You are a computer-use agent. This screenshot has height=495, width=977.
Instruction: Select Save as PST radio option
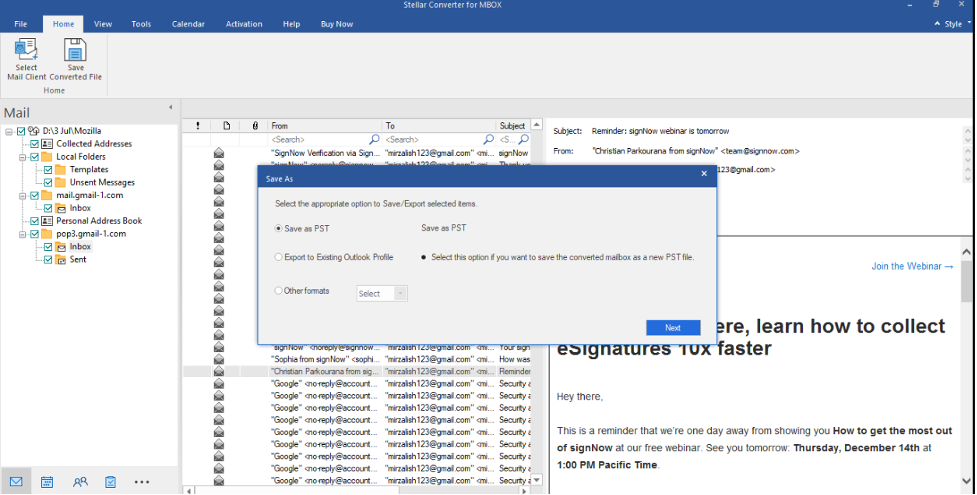coord(279,229)
